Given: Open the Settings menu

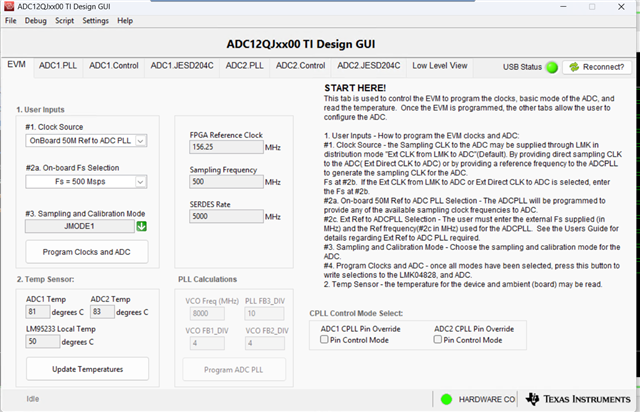Looking at the screenshot, I should [x=96, y=20].
